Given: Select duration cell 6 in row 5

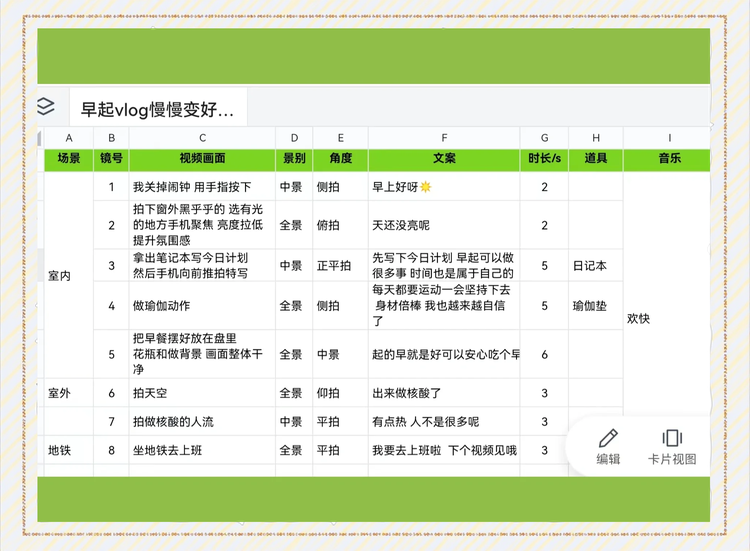Looking at the screenshot, I should coord(544,354).
